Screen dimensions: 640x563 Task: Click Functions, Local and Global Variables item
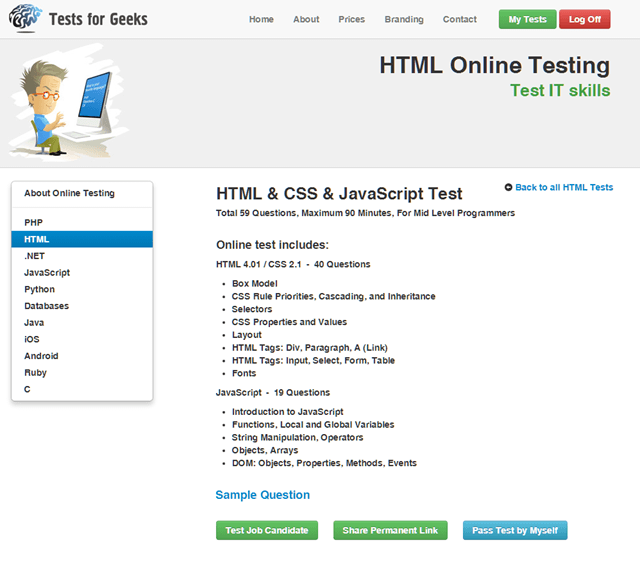313,425
